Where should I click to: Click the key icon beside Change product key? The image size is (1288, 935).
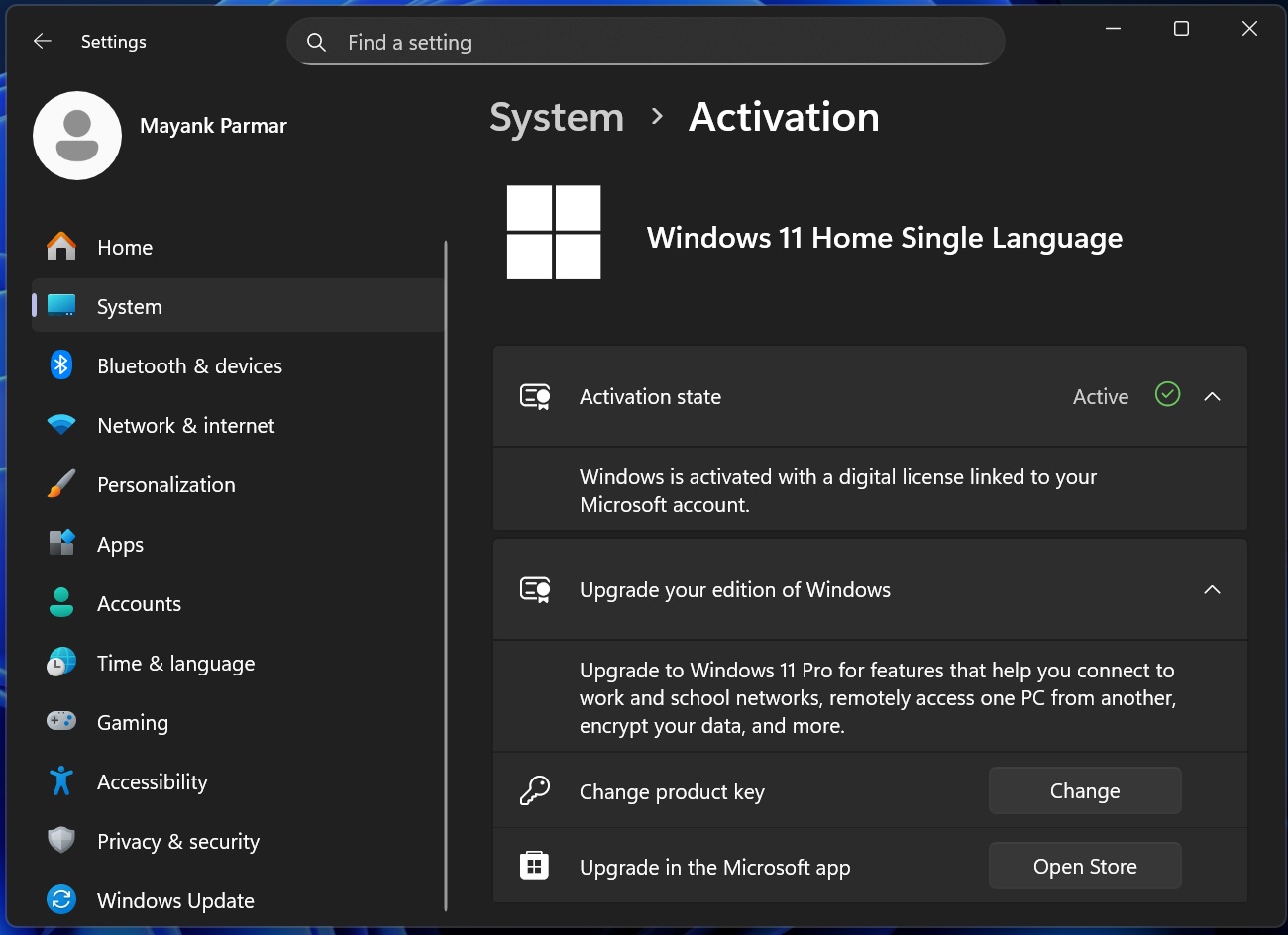pos(535,790)
